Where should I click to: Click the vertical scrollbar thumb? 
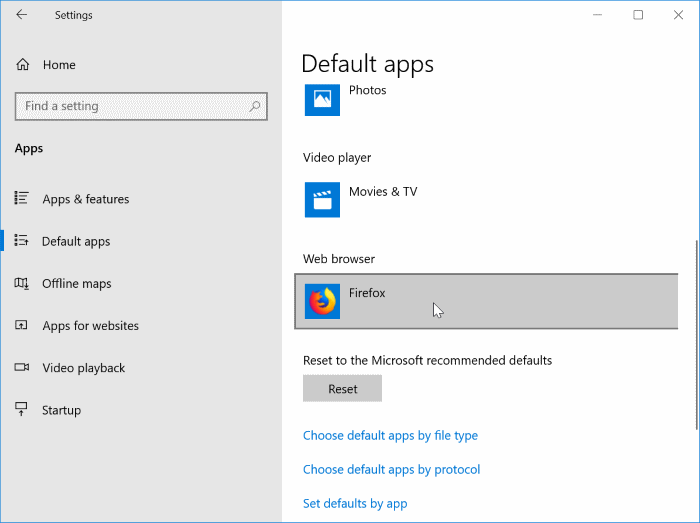point(697,335)
